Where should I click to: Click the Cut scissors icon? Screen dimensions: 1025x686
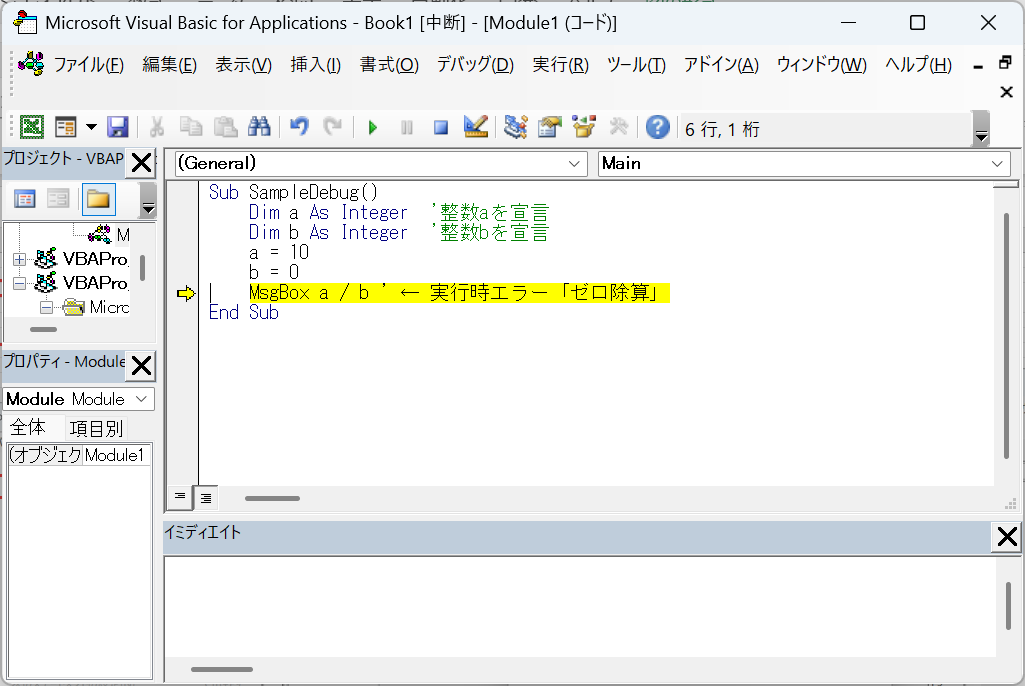[x=157, y=127]
